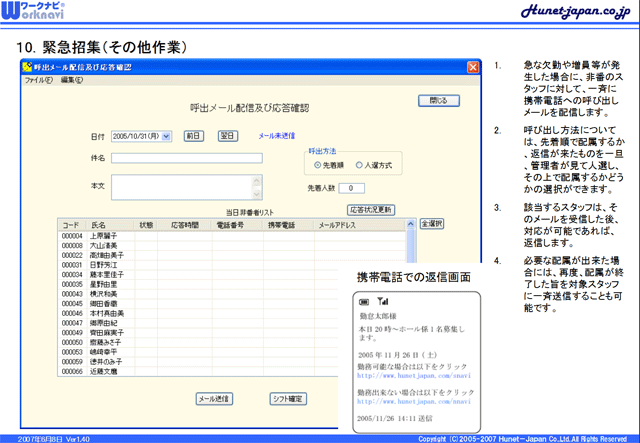The height and width of the screenshot is (443, 640).
Task: Click the 先着人数 number field
Action: [x=351, y=187]
